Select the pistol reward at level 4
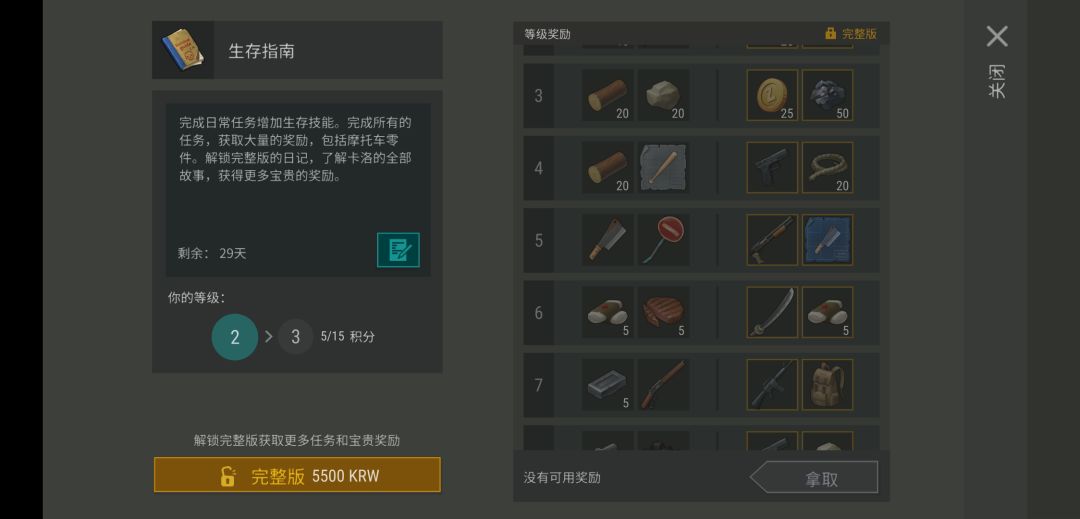 pyautogui.click(x=772, y=167)
